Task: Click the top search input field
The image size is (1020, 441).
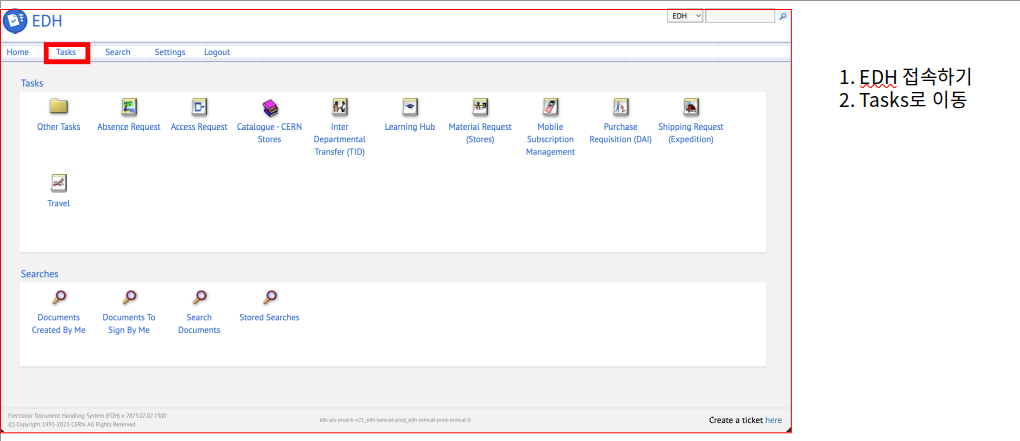Action: [x=740, y=16]
